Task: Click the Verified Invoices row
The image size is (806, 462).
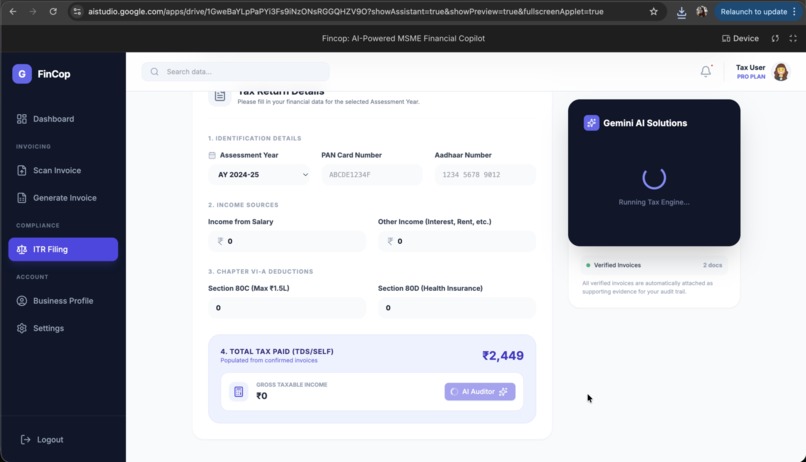Action: pos(654,265)
